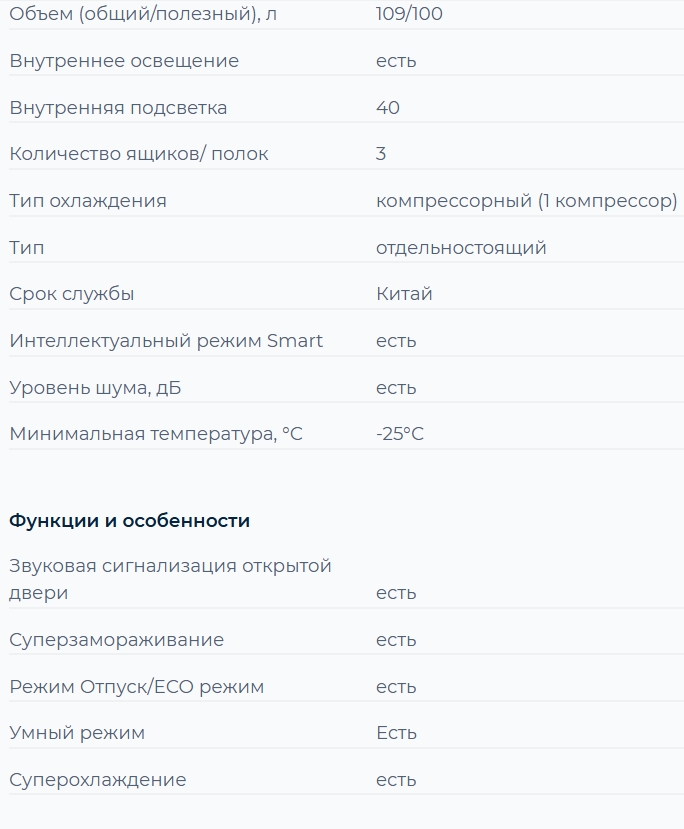
Task: Click the 'Функции и особенности' section heading
Action: point(130,521)
